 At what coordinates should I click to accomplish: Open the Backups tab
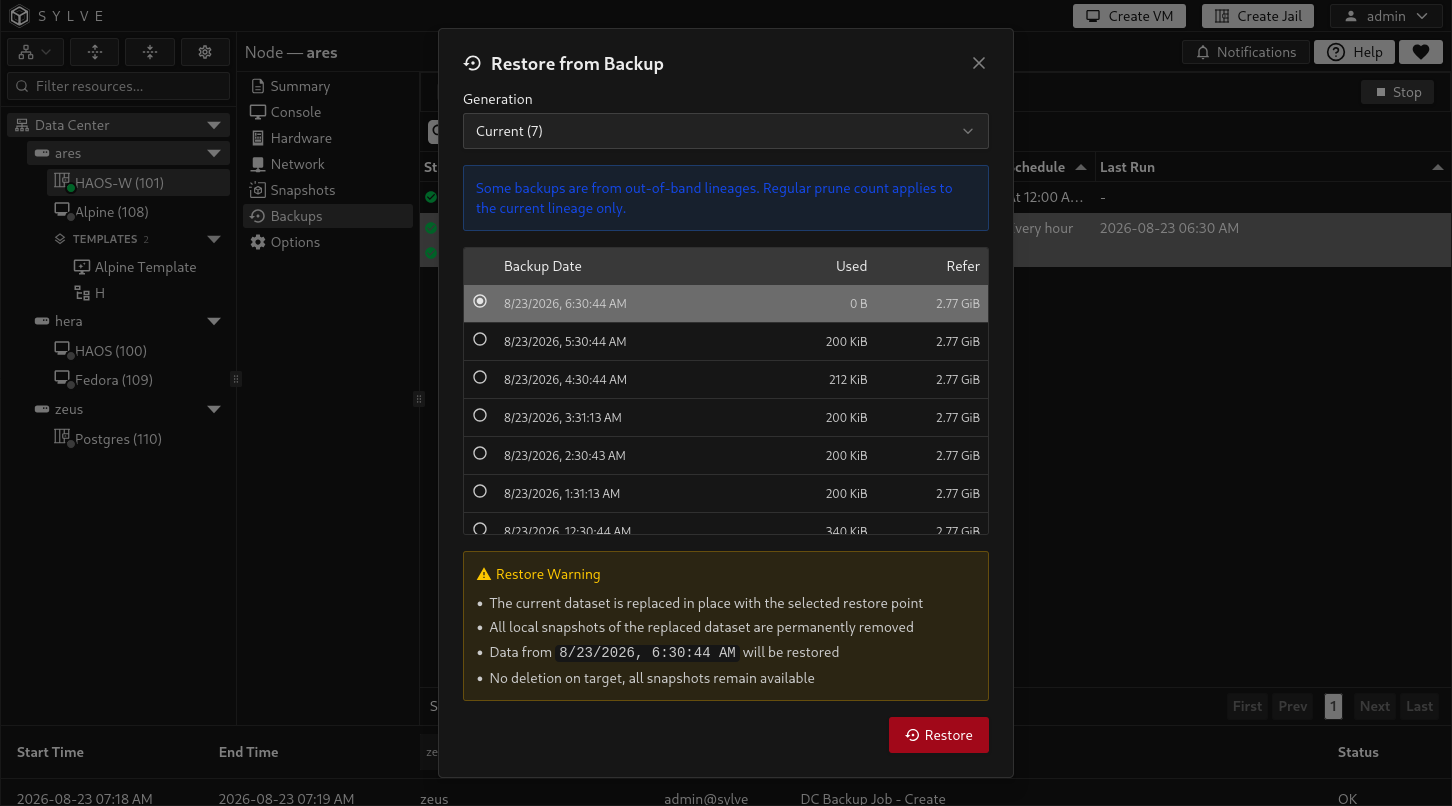pyautogui.click(x=328, y=216)
